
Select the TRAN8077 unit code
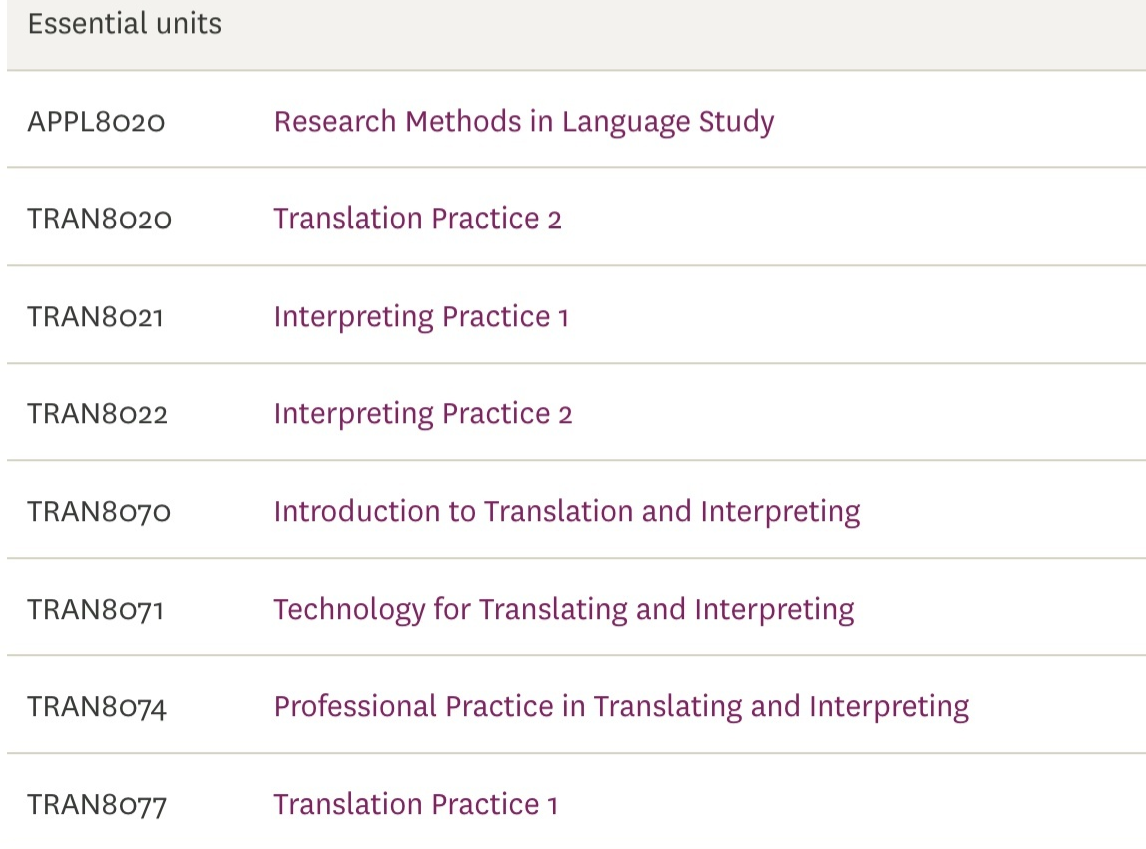(x=96, y=804)
